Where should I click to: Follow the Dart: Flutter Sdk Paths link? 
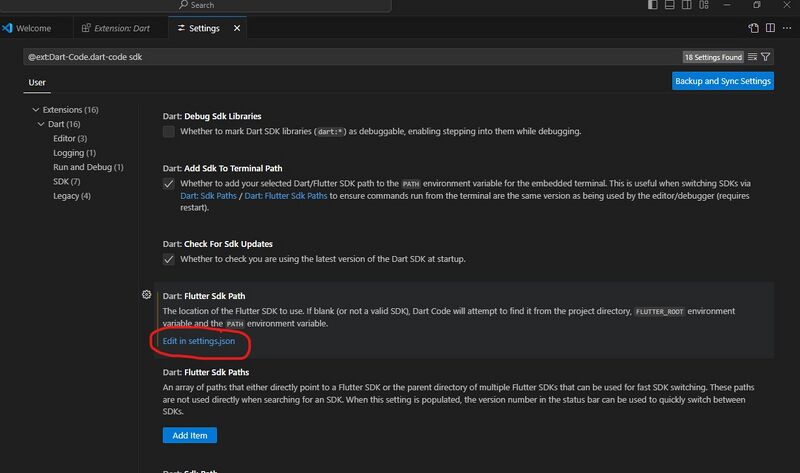(x=286, y=196)
